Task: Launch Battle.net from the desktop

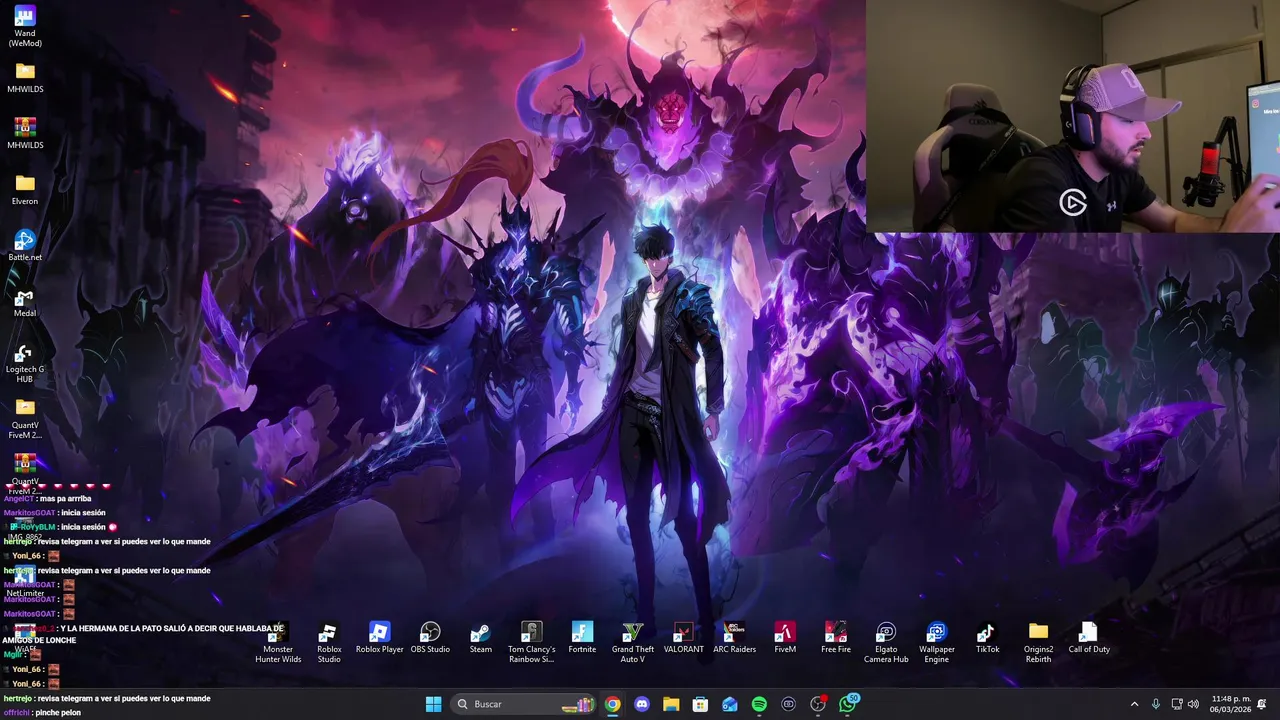Action: tap(25, 245)
